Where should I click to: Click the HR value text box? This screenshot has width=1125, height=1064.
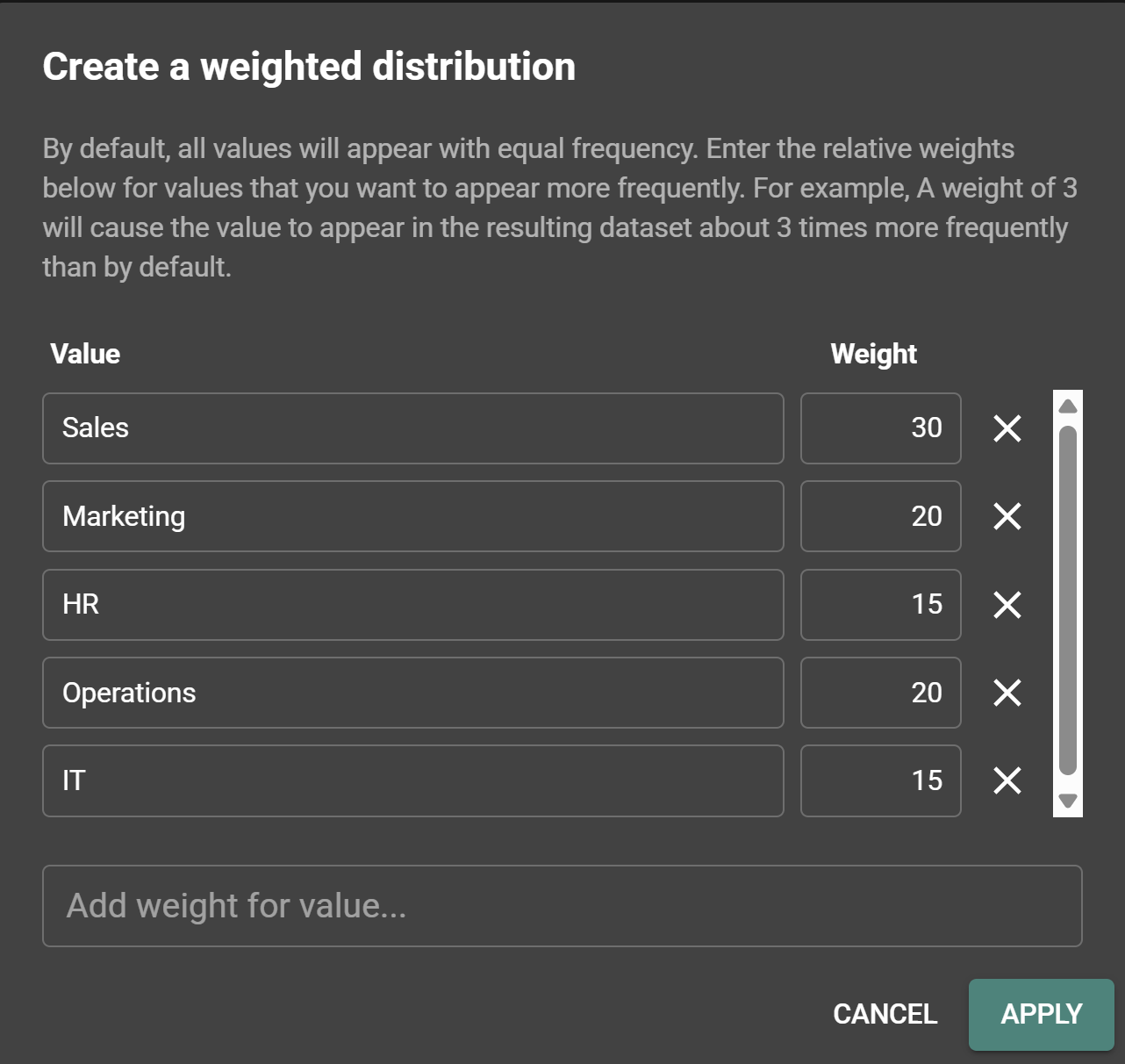point(412,604)
